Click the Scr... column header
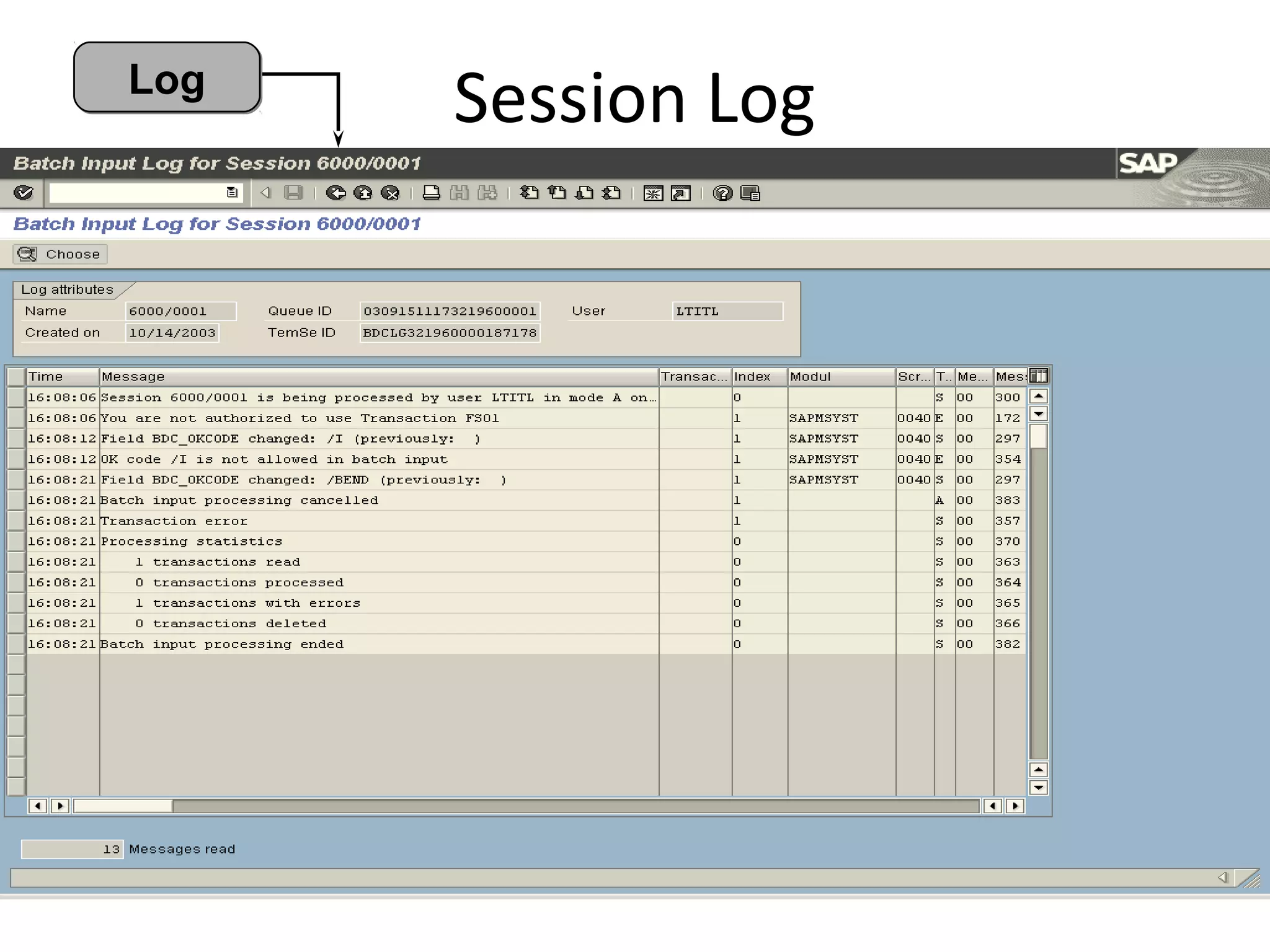1270x952 pixels. pyautogui.click(x=915, y=376)
